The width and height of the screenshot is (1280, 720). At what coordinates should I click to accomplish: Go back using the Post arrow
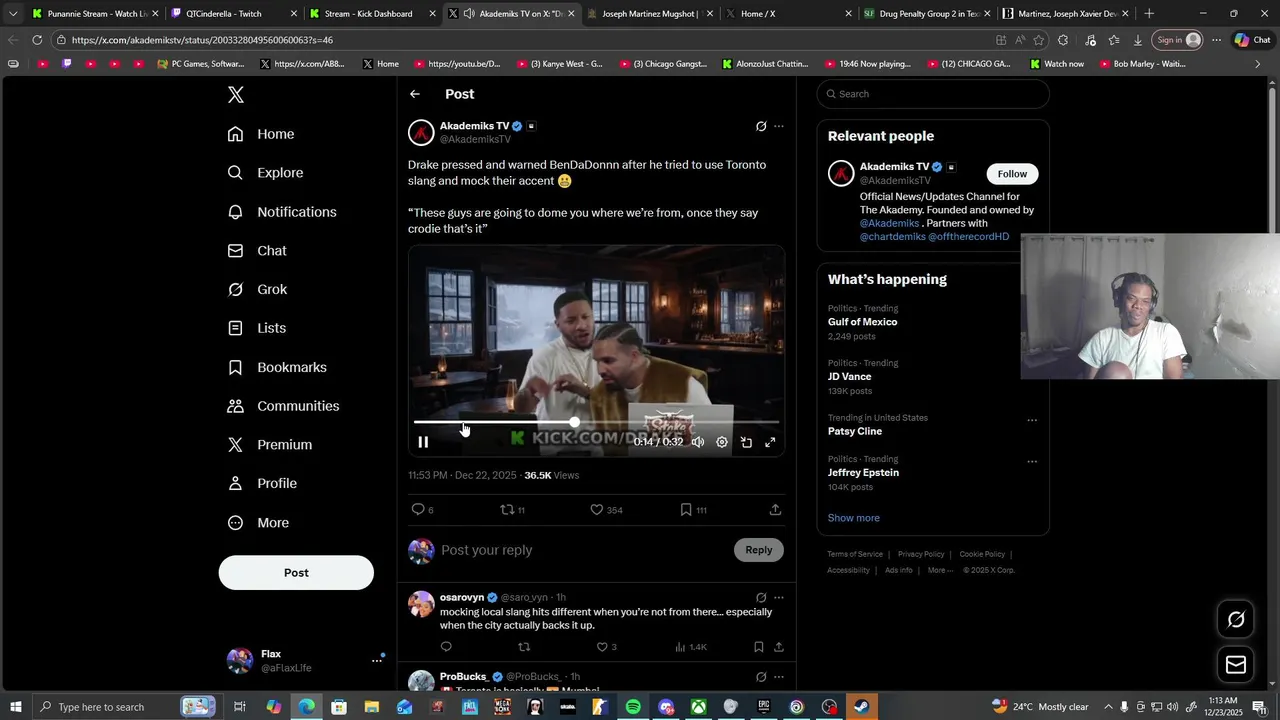(415, 94)
